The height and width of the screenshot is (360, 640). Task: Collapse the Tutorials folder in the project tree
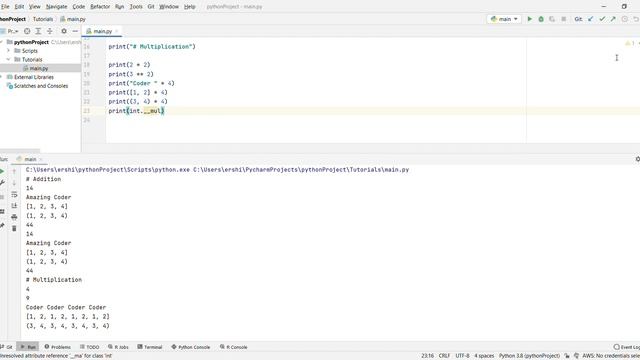pyautogui.click(x=8, y=60)
